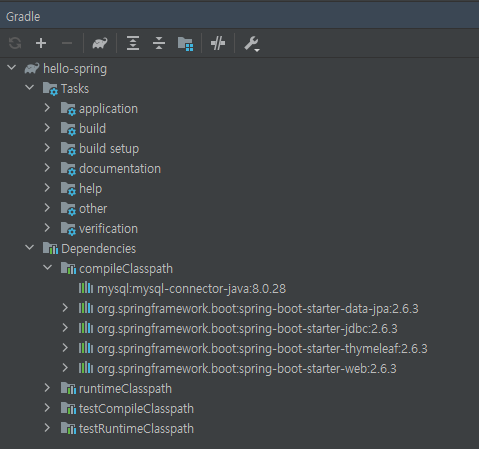Click the mysql-connector-java library icon
The width and height of the screenshot is (479, 449).
pyautogui.click(x=86, y=288)
